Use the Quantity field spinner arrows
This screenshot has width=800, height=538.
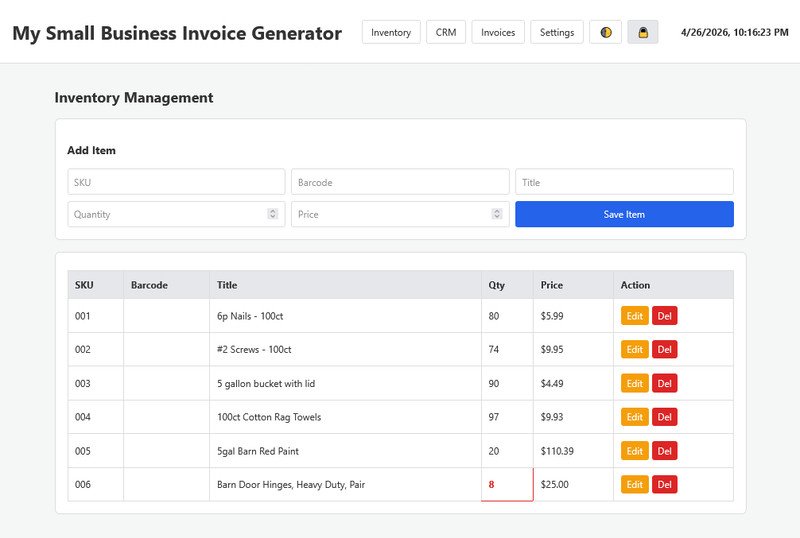tap(272, 214)
